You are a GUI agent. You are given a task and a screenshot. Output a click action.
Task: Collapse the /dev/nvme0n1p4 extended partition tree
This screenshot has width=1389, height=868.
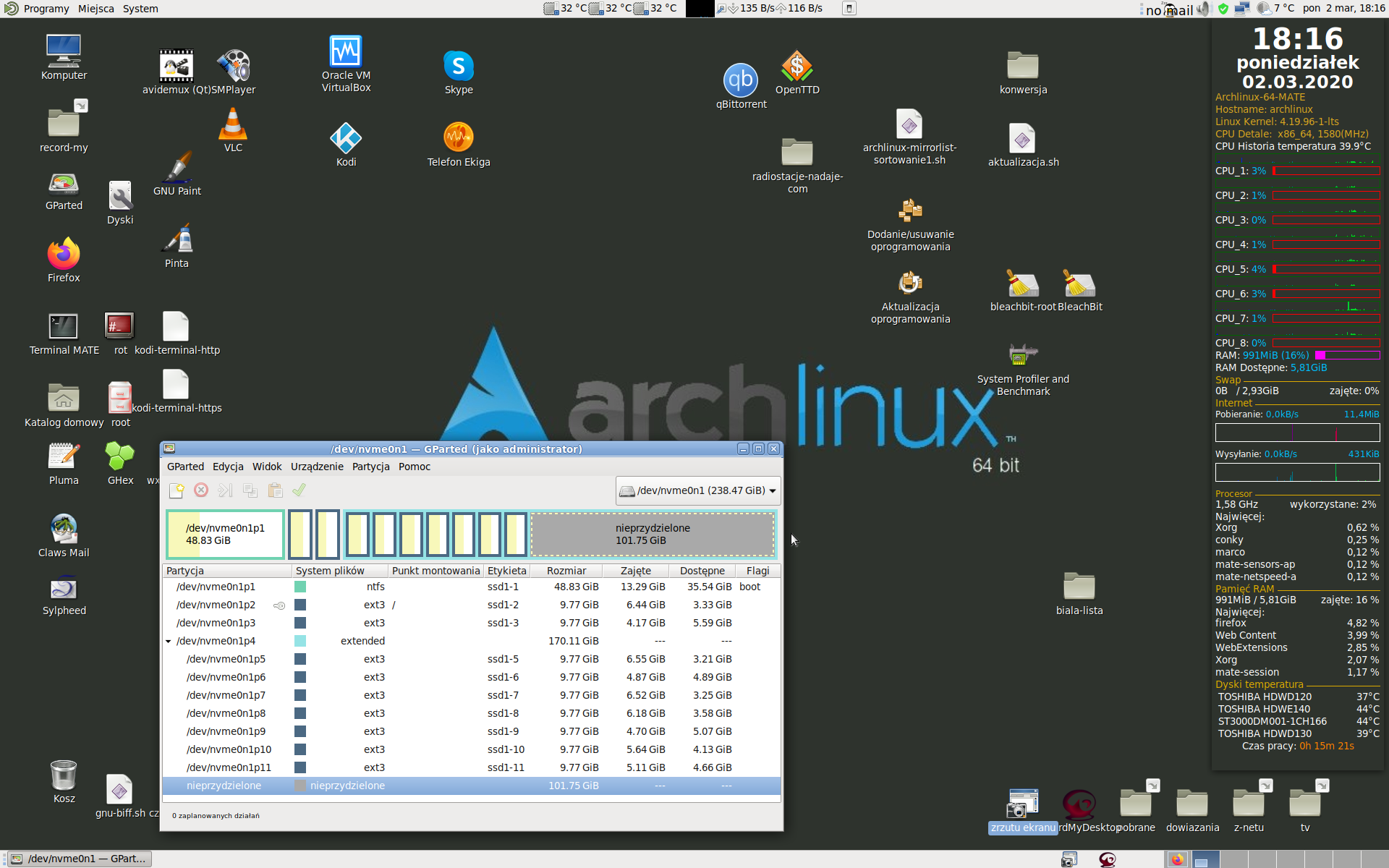tap(169, 642)
